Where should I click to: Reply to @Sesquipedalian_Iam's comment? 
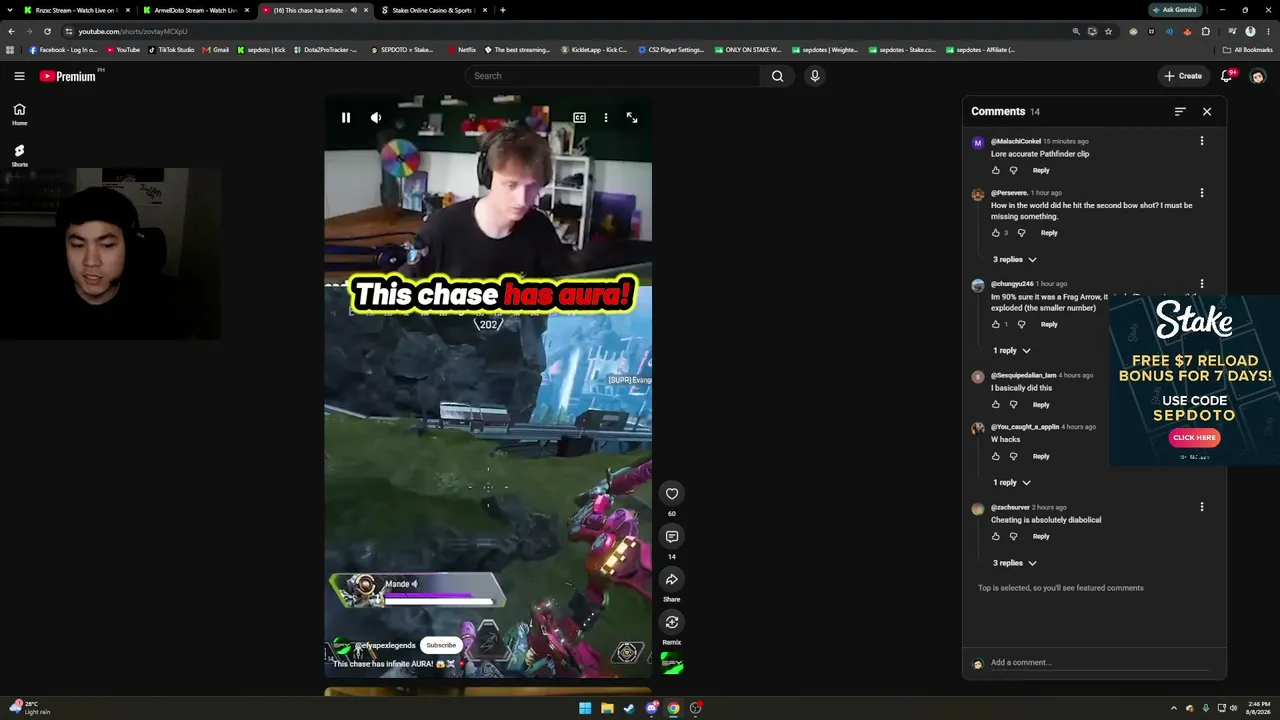point(1041,405)
